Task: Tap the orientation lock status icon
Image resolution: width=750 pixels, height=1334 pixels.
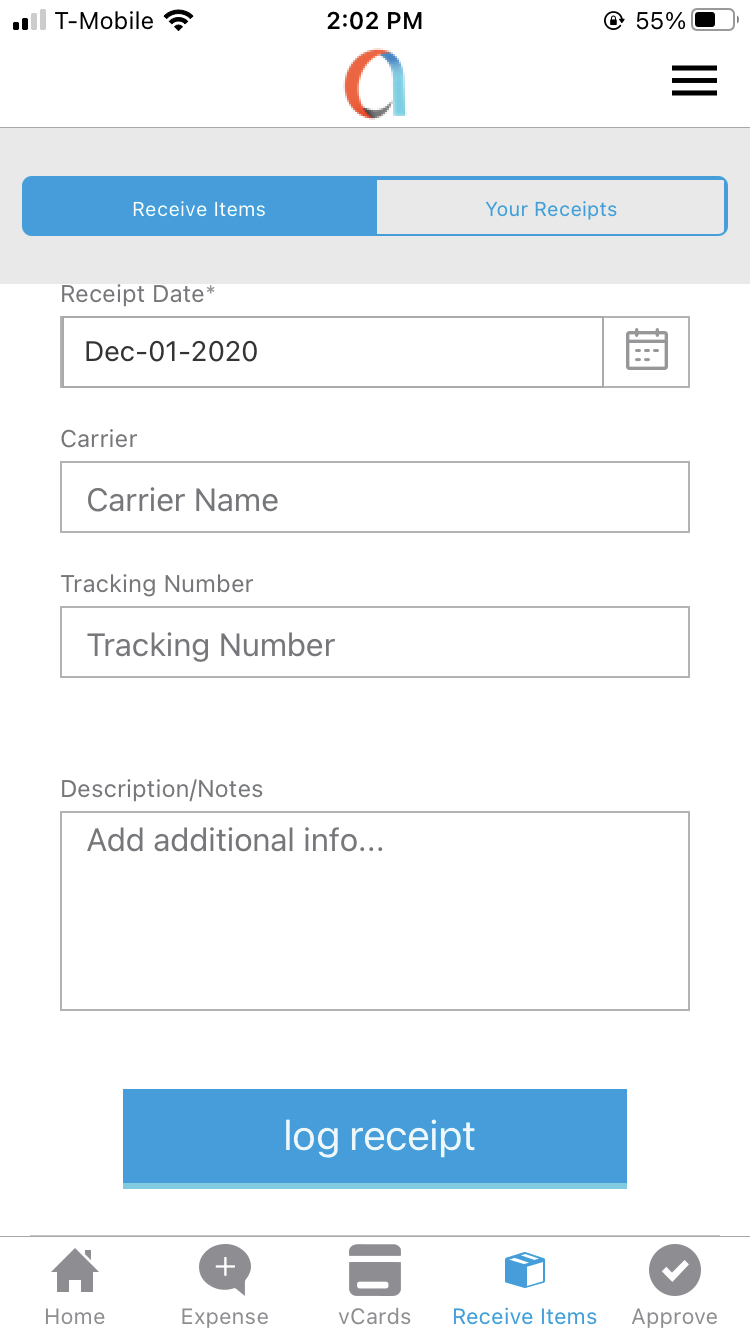Action: click(614, 21)
